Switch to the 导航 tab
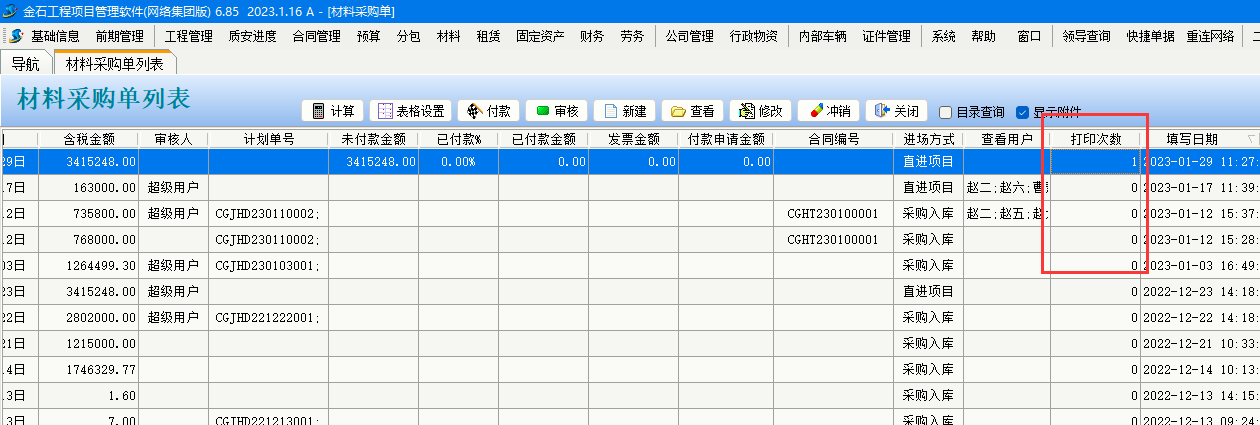The image size is (1260, 425). pyautogui.click(x=26, y=64)
